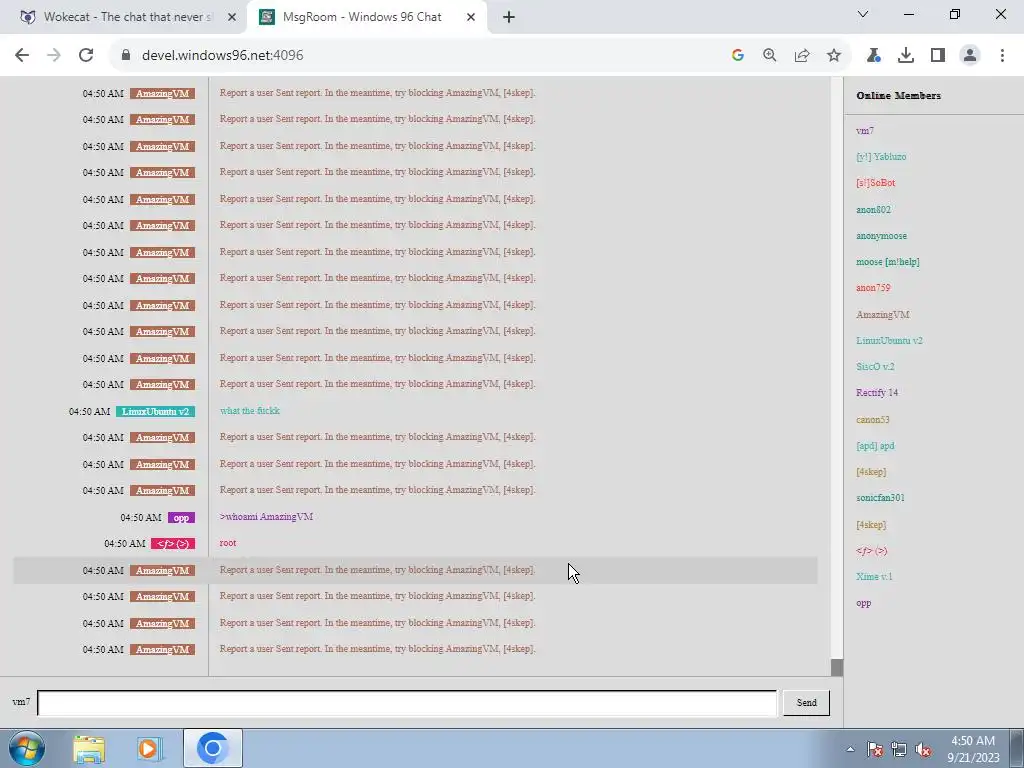Screen dimensions: 1024x768
Task: Open the taskbar clock showing 4:50 AM
Action: [x=973, y=749]
